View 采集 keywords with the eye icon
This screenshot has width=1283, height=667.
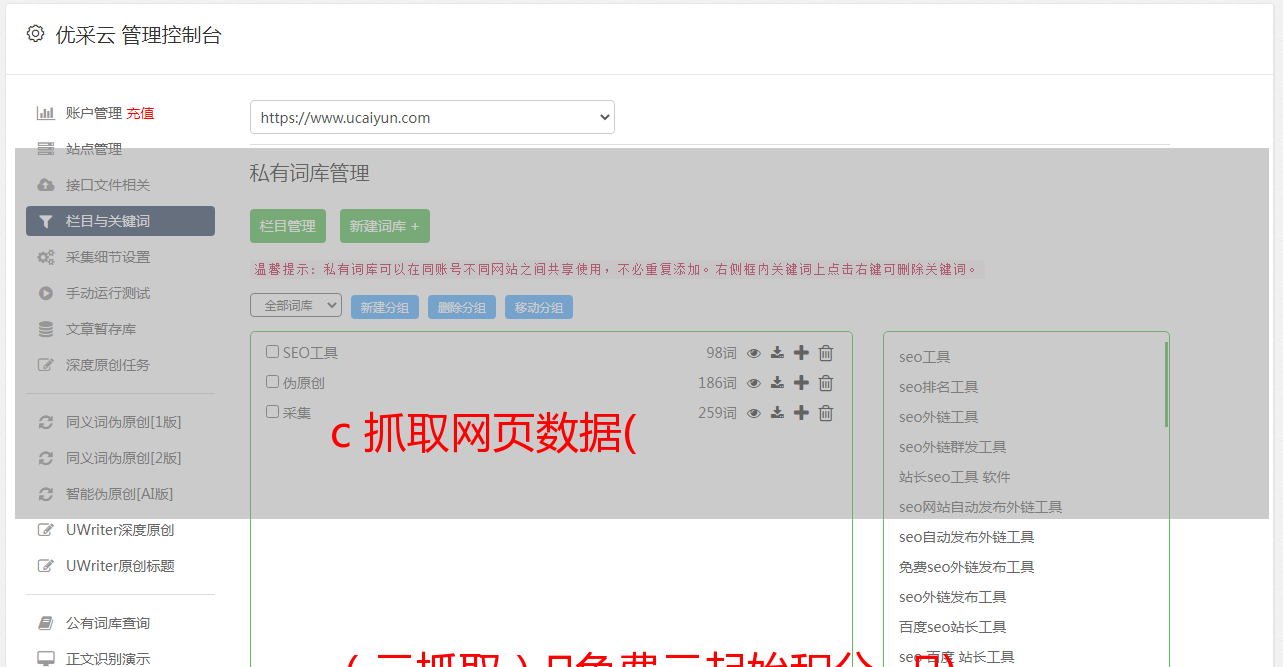pyautogui.click(x=754, y=413)
